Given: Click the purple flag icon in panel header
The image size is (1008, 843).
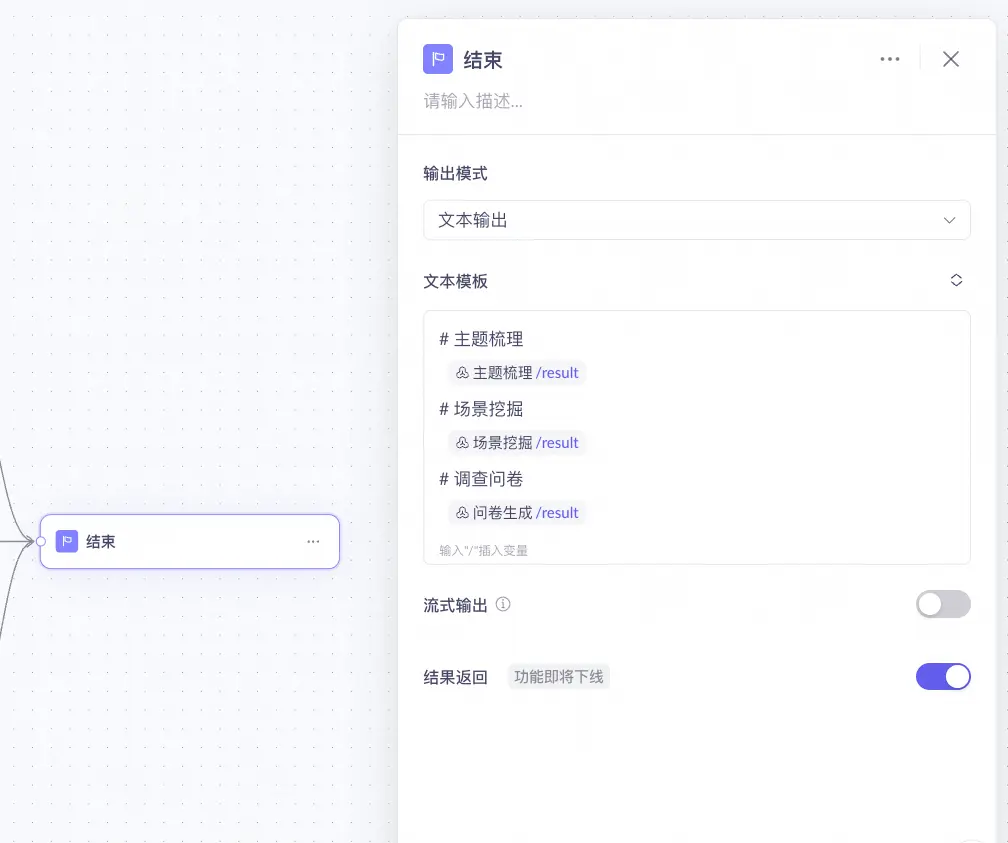Looking at the screenshot, I should pos(438,59).
